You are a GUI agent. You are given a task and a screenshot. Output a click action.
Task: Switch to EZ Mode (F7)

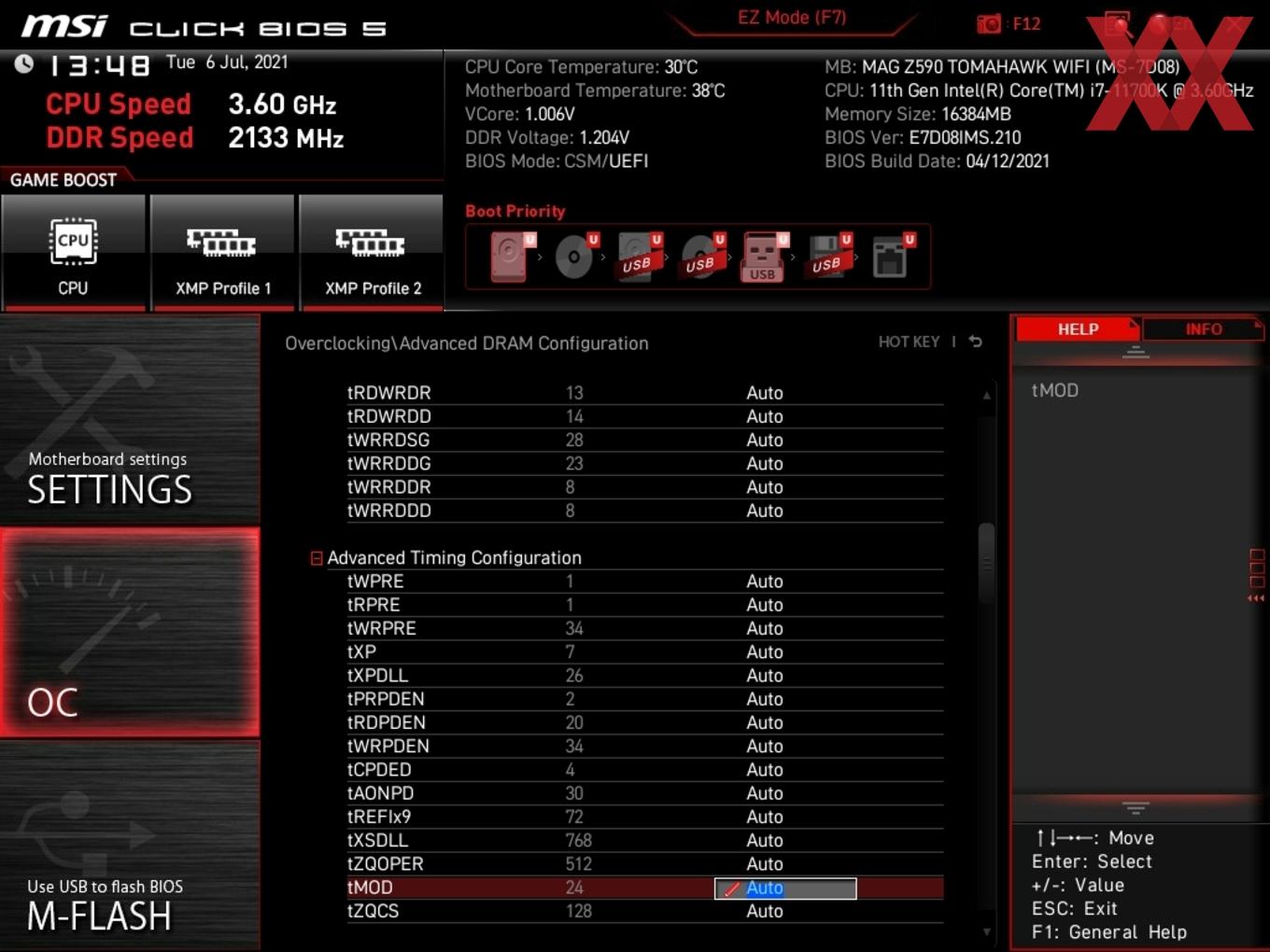(x=792, y=18)
